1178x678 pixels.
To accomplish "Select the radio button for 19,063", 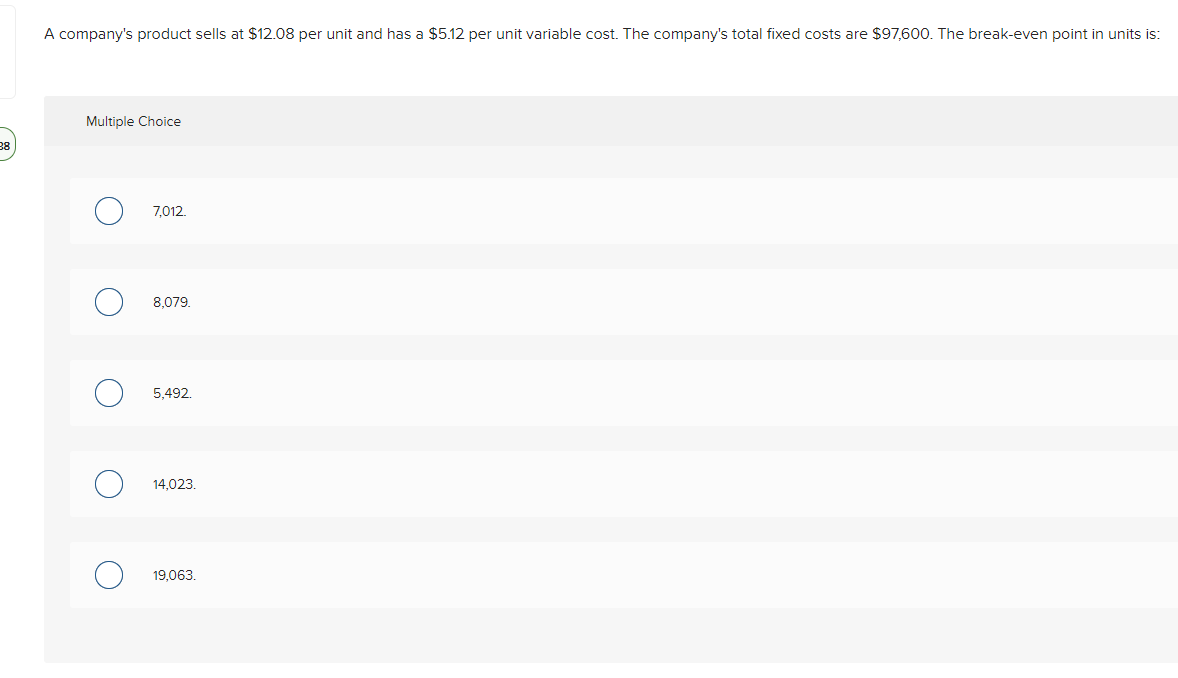I will pos(109,575).
